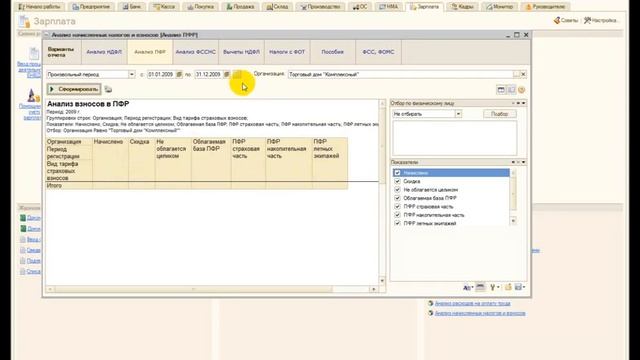
Task: Click period selection button after end date
Action: (x=237, y=75)
